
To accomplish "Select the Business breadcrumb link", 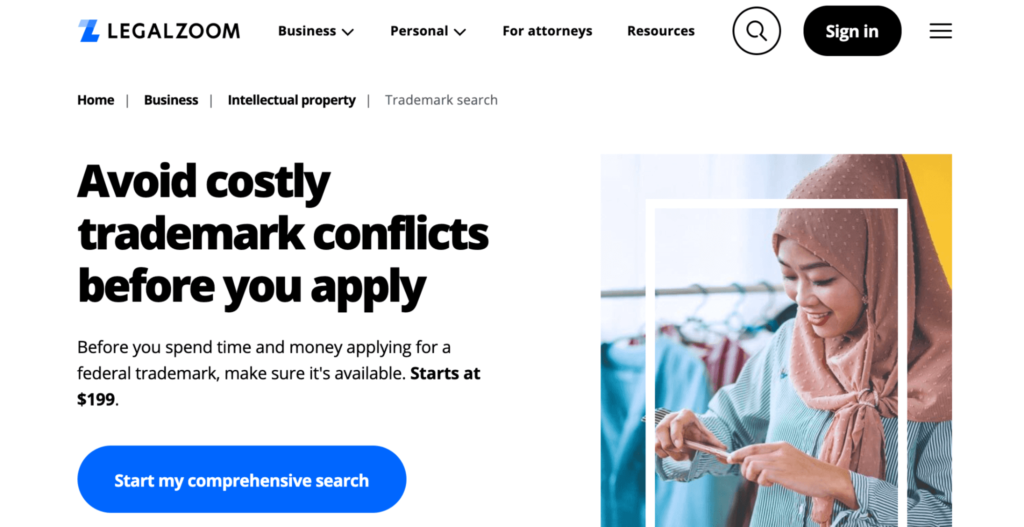I will (171, 100).
